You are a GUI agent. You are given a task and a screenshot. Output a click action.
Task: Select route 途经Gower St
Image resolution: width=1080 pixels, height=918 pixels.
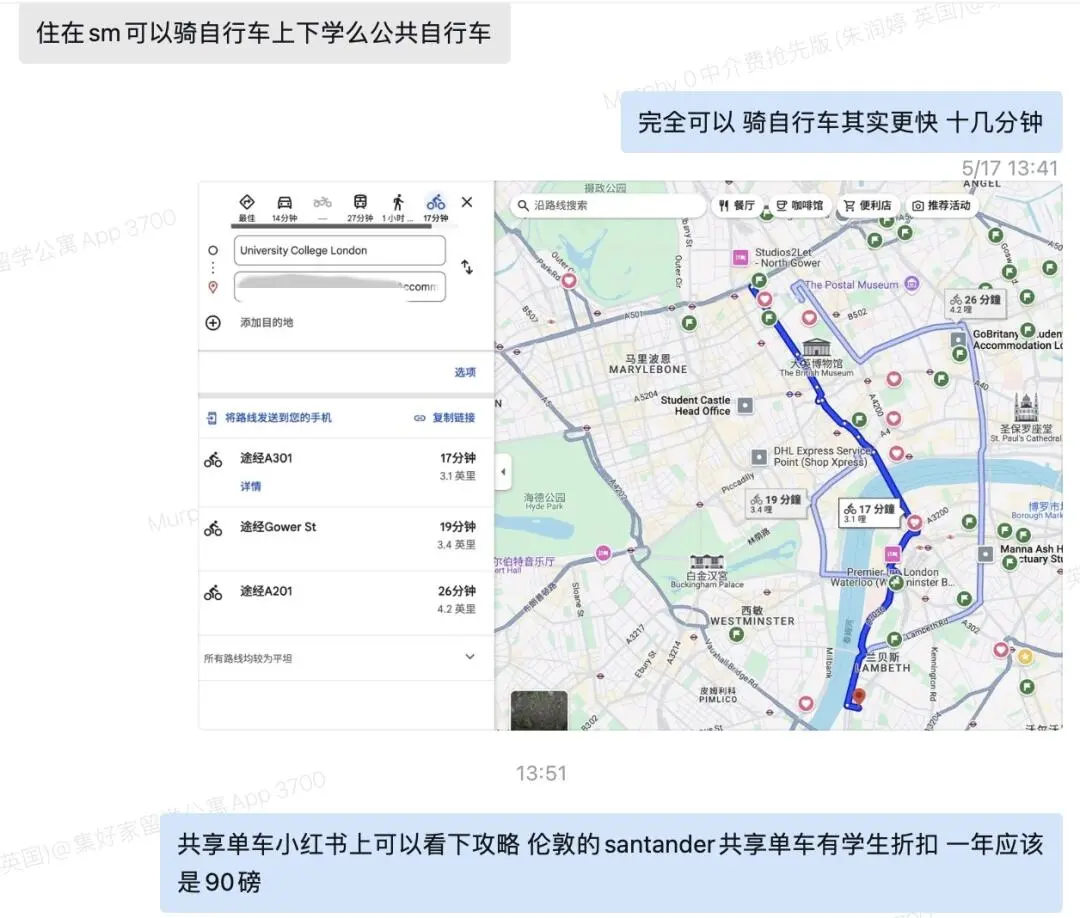[x=346, y=539]
